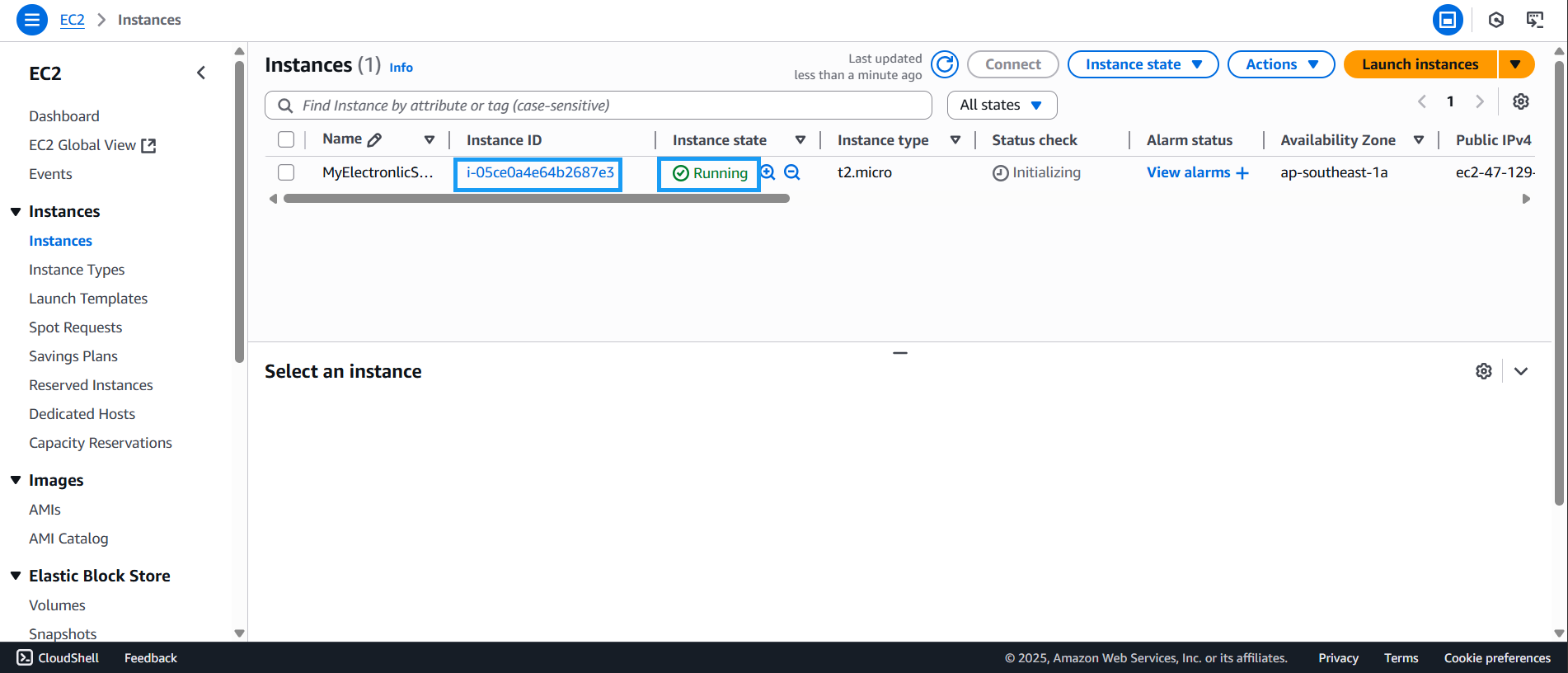Open Terms footer link
This screenshot has height=673, width=1568.
point(1401,657)
